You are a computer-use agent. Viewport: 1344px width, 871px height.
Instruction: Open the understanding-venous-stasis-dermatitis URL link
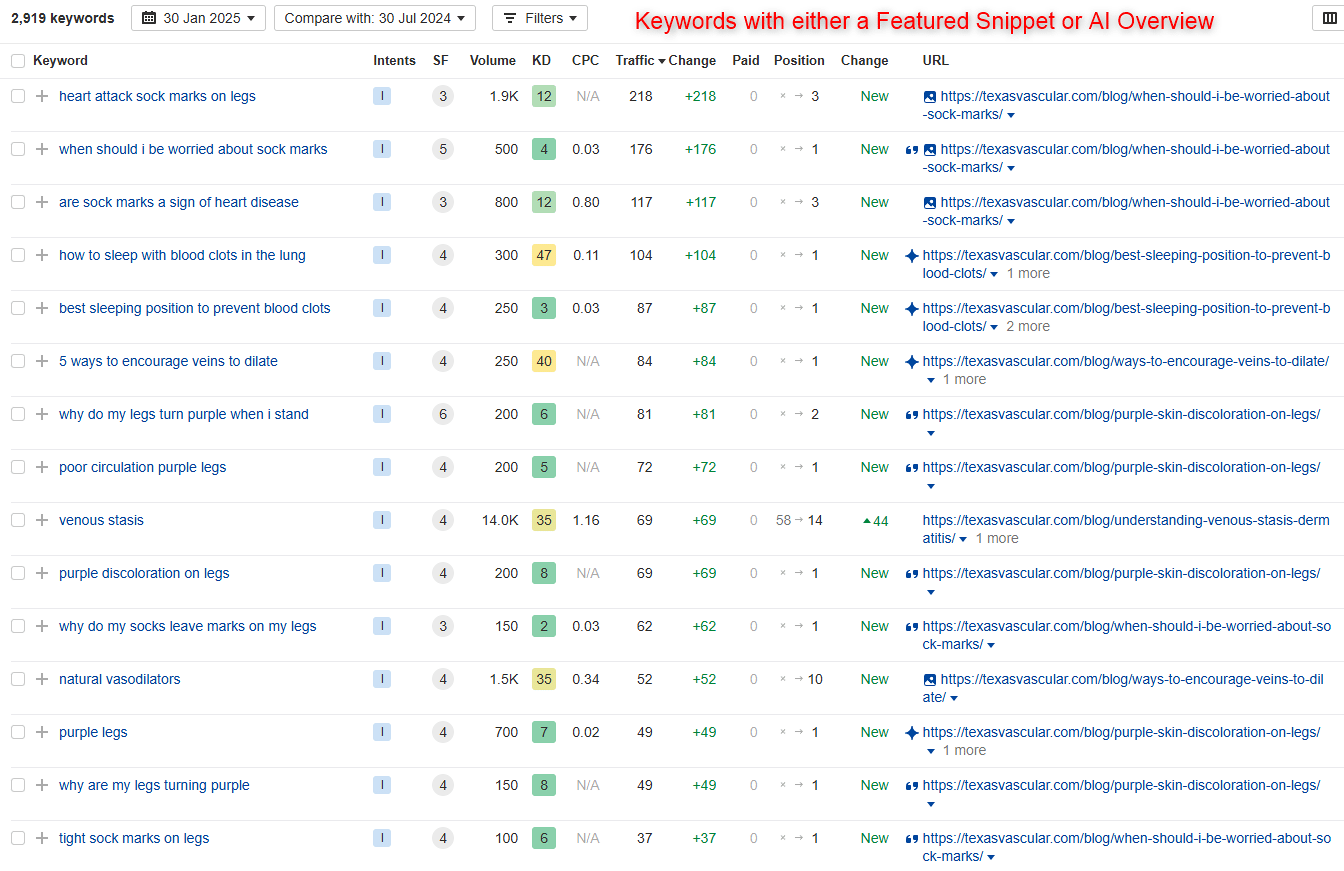coord(1126,521)
